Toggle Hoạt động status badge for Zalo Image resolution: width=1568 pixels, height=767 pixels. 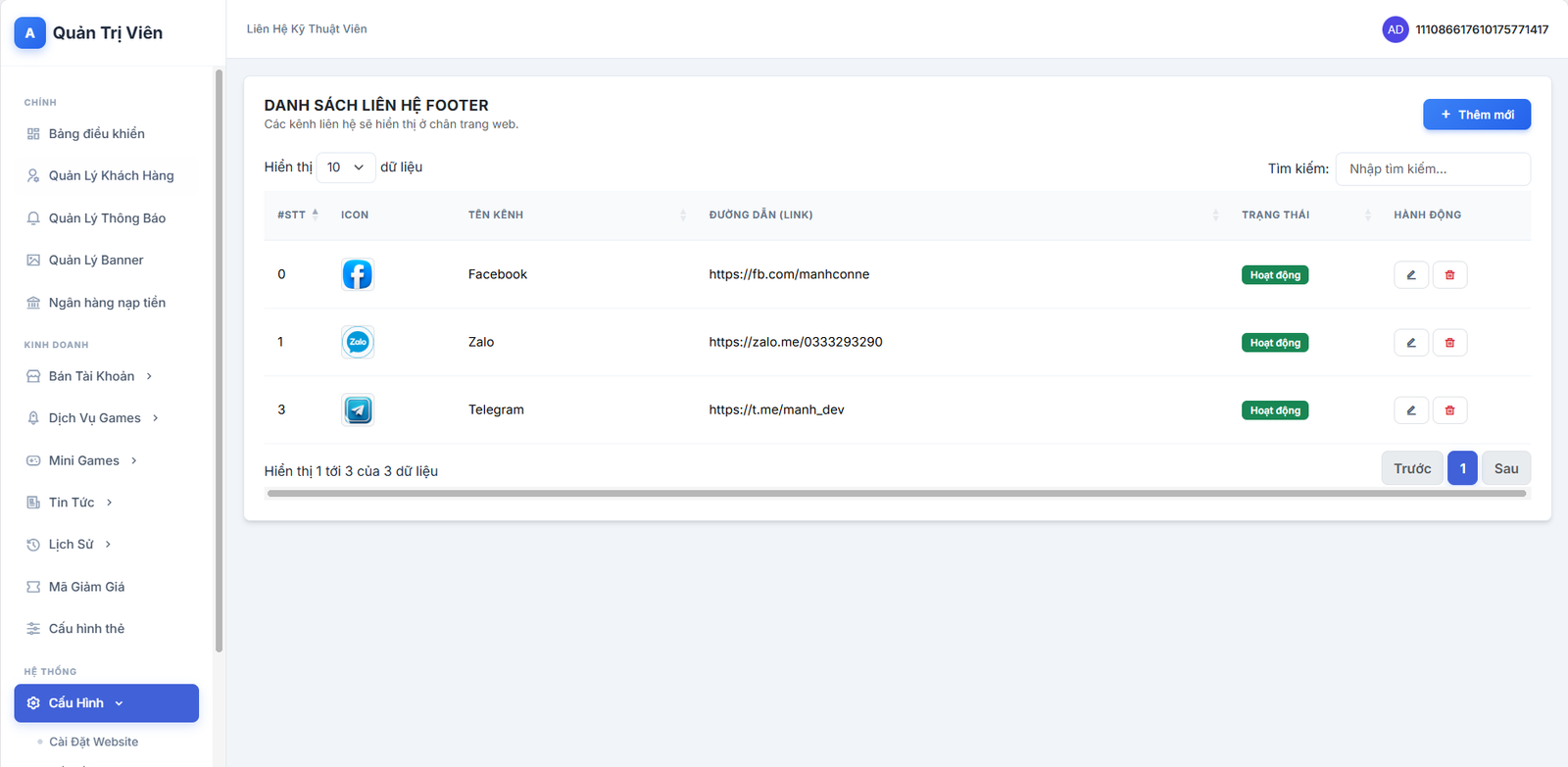1274,343
